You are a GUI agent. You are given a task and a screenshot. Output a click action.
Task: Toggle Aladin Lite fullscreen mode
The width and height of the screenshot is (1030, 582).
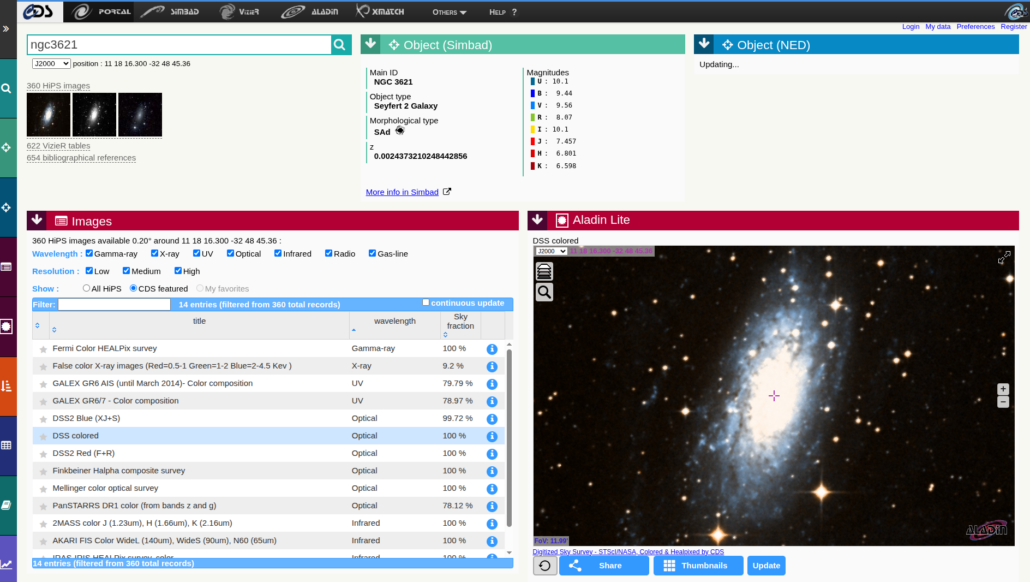click(1004, 259)
